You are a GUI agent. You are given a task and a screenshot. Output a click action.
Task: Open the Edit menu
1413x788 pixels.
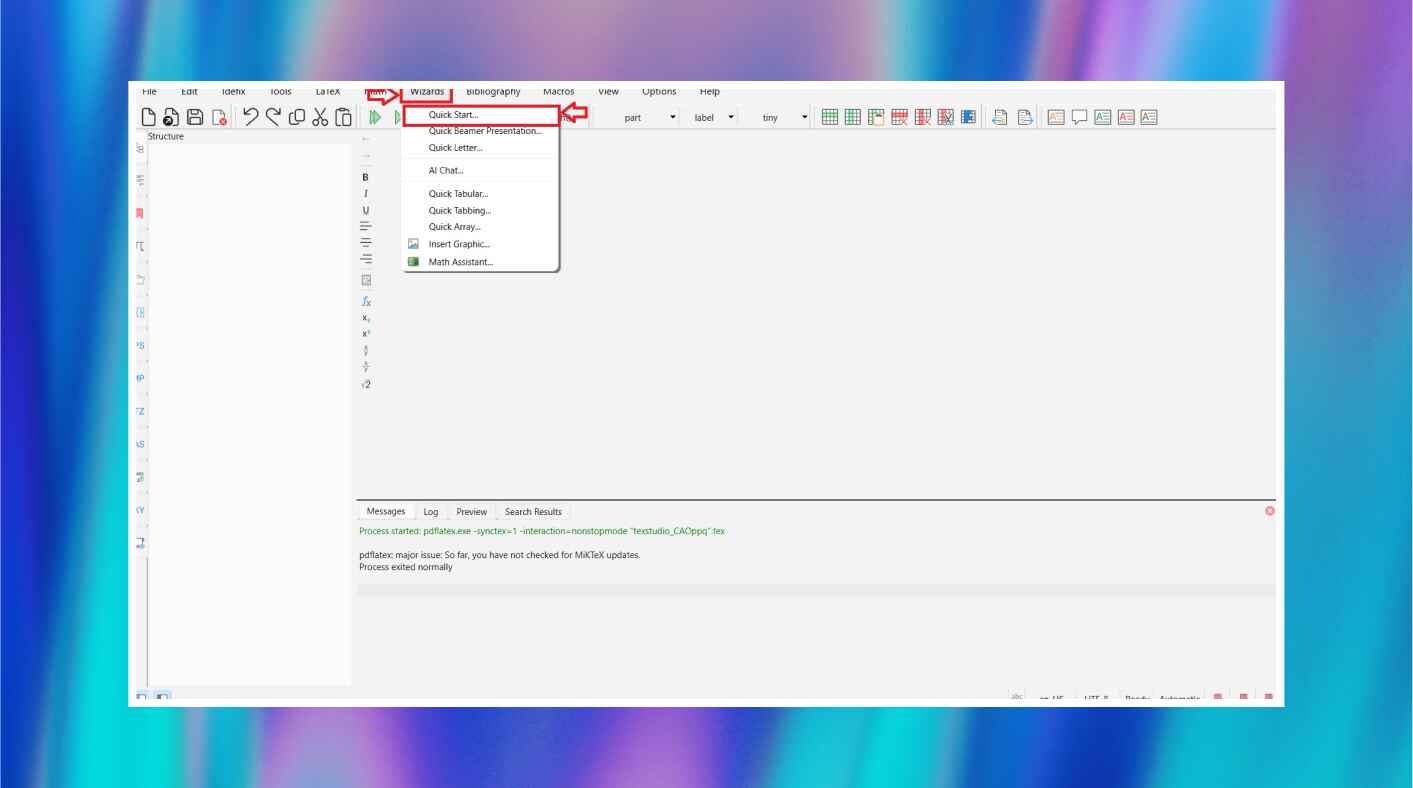point(189,91)
